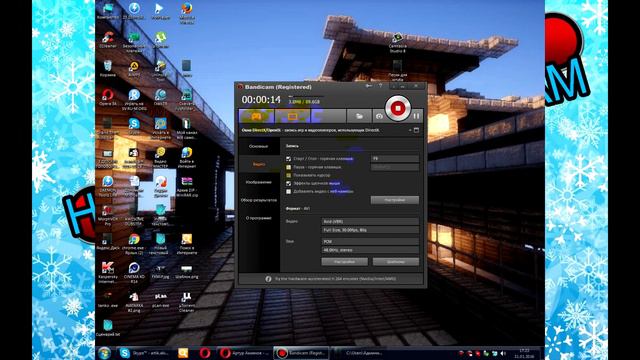Open the CCleaner desktop icon
Viewport: 640px width, 360px height.
pyautogui.click(x=108, y=40)
